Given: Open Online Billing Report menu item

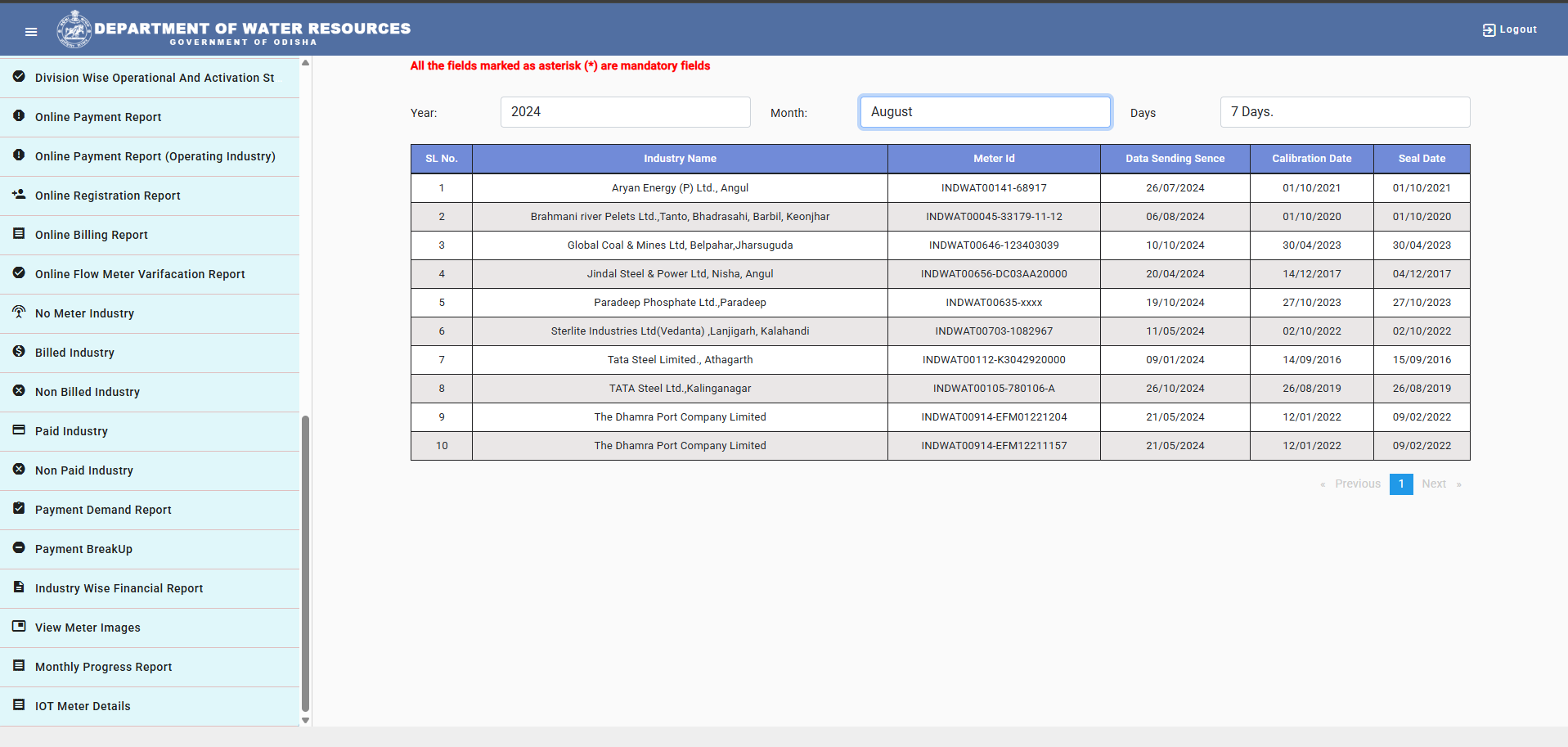Looking at the screenshot, I should [x=150, y=235].
